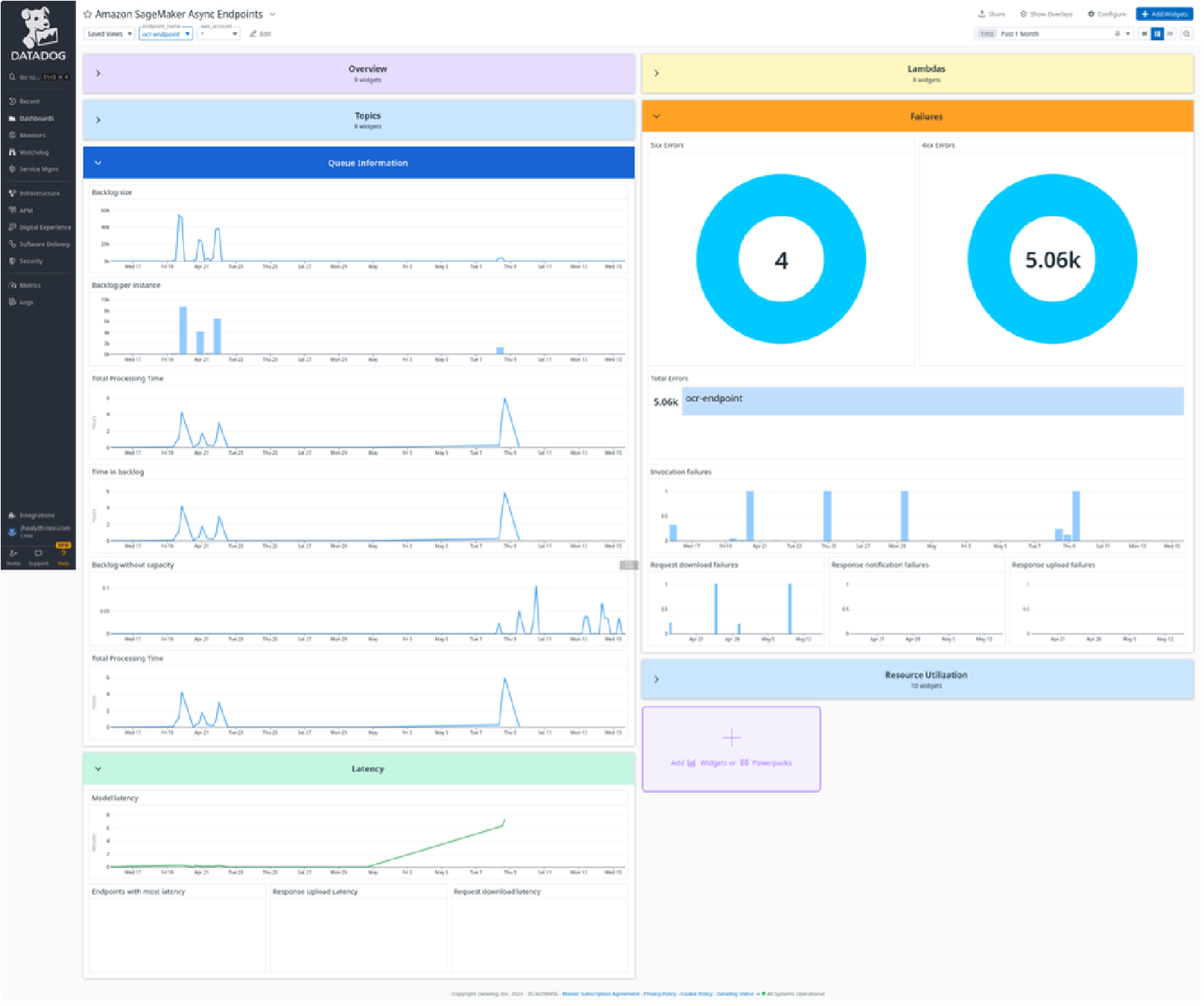This screenshot has height=1006, width=1204.
Task: Expand the Resource Utilization section
Action: [x=656, y=679]
